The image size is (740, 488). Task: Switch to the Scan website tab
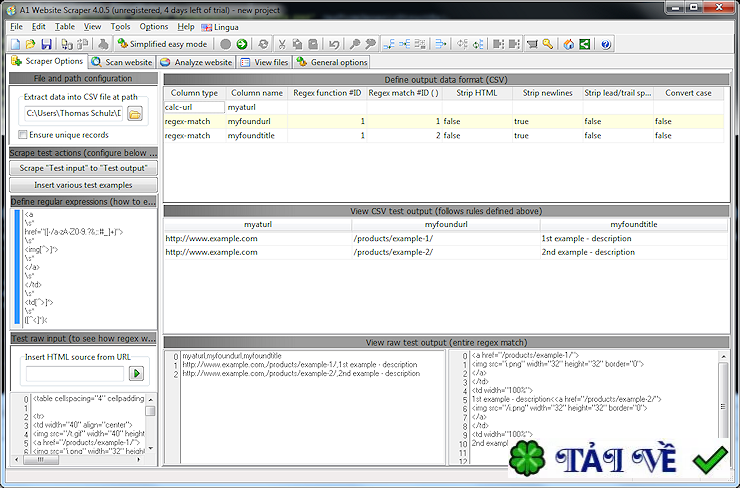(123, 62)
